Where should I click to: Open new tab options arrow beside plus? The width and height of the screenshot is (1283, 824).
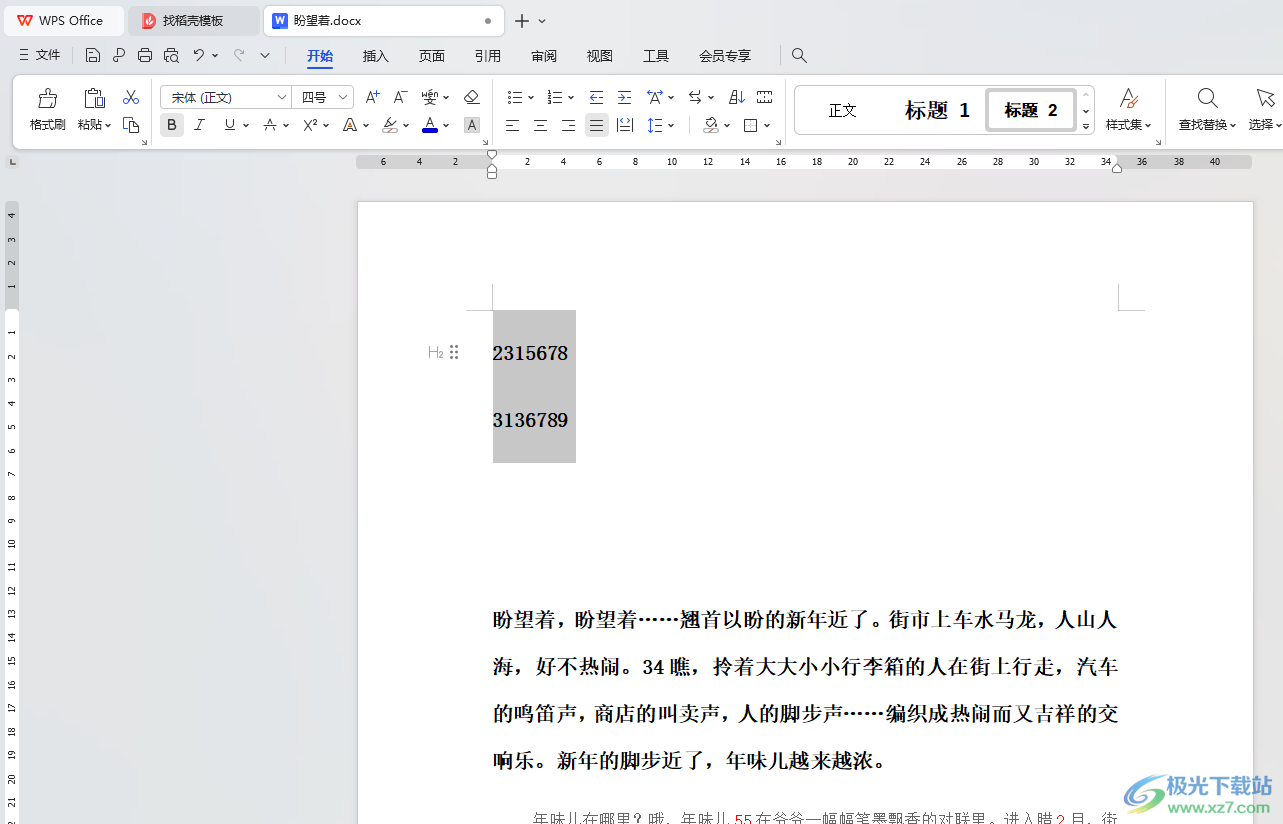tap(542, 20)
